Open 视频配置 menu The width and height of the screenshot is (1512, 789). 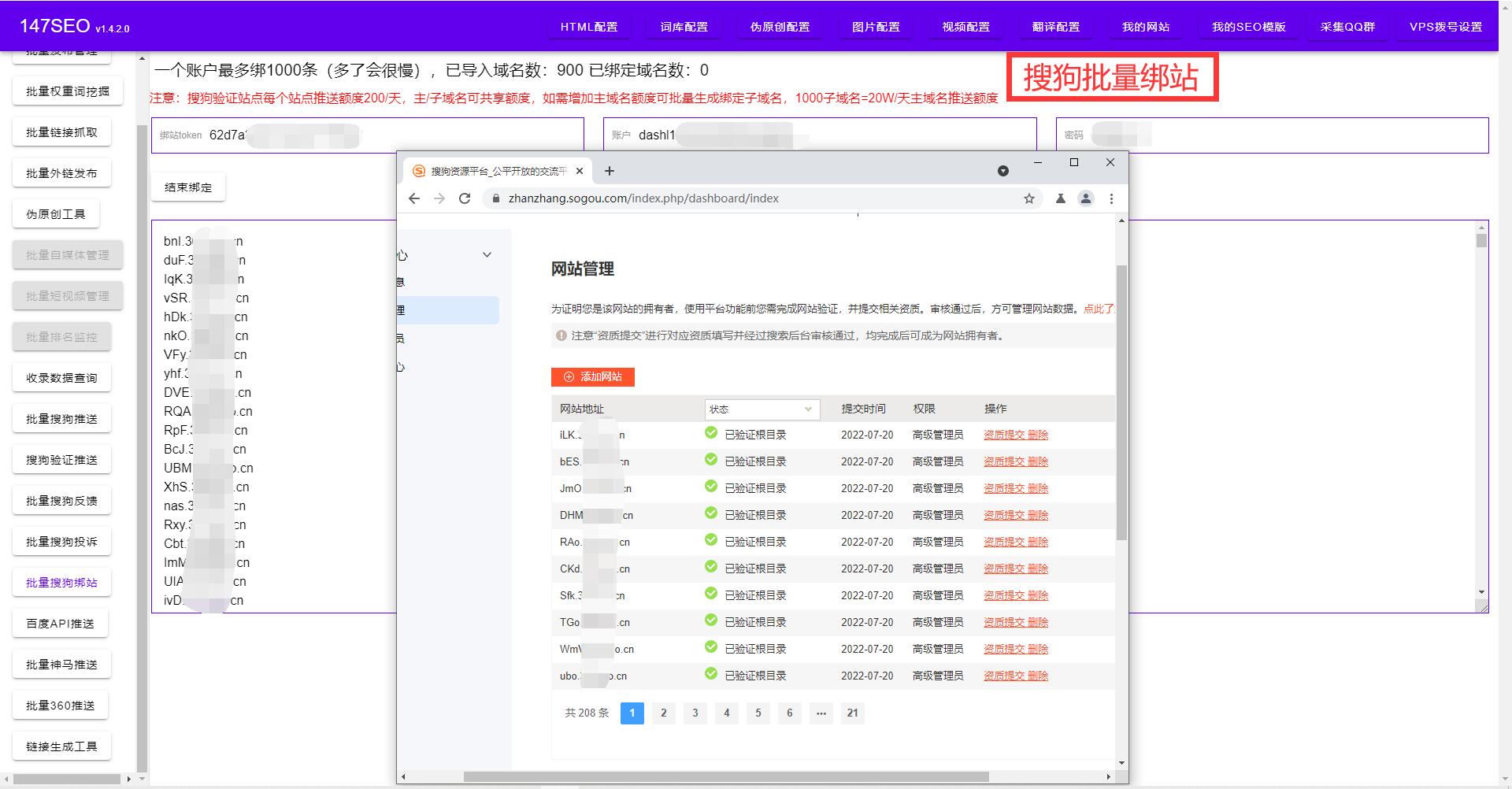point(965,27)
